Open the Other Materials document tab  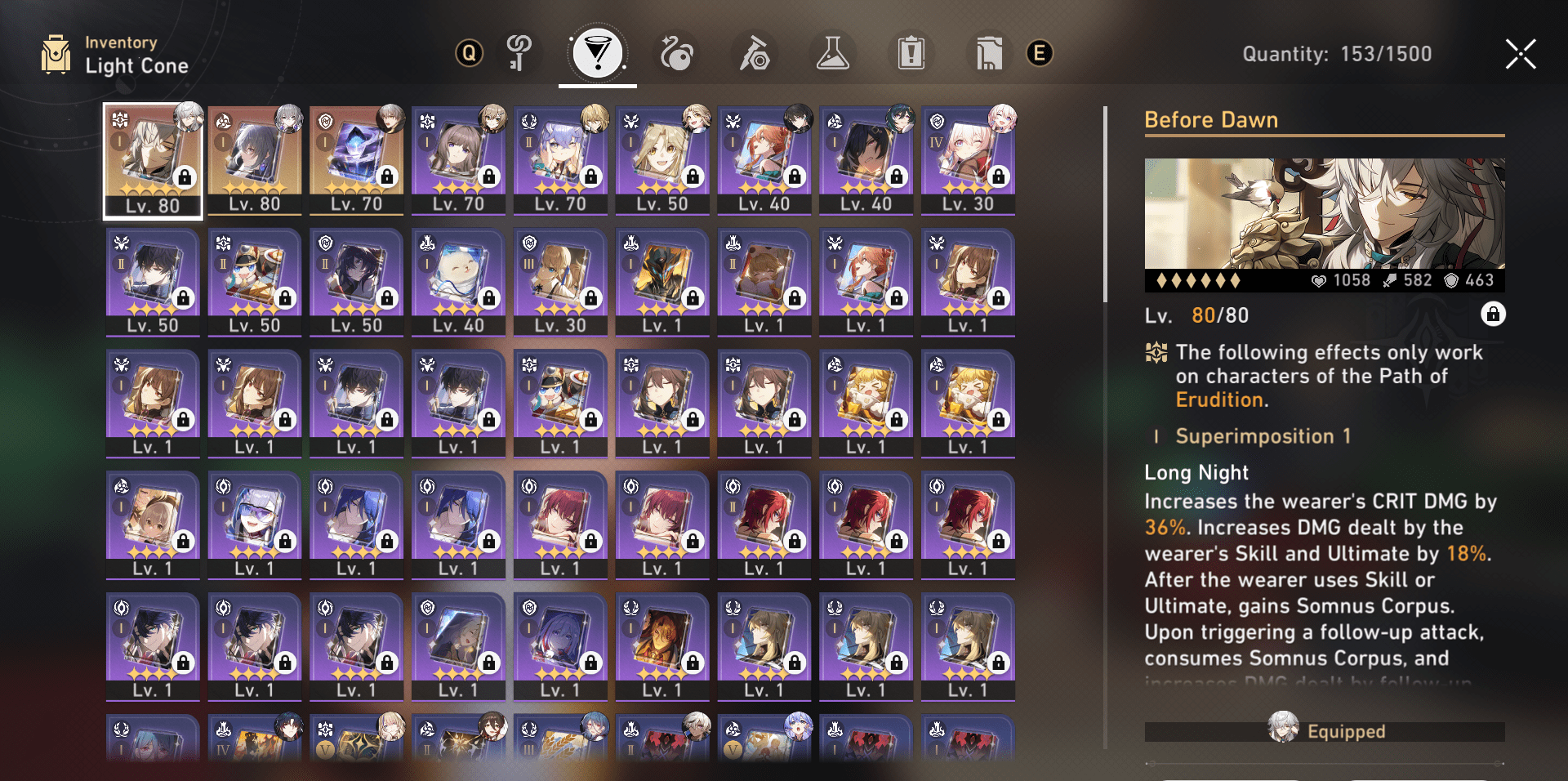[989, 54]
